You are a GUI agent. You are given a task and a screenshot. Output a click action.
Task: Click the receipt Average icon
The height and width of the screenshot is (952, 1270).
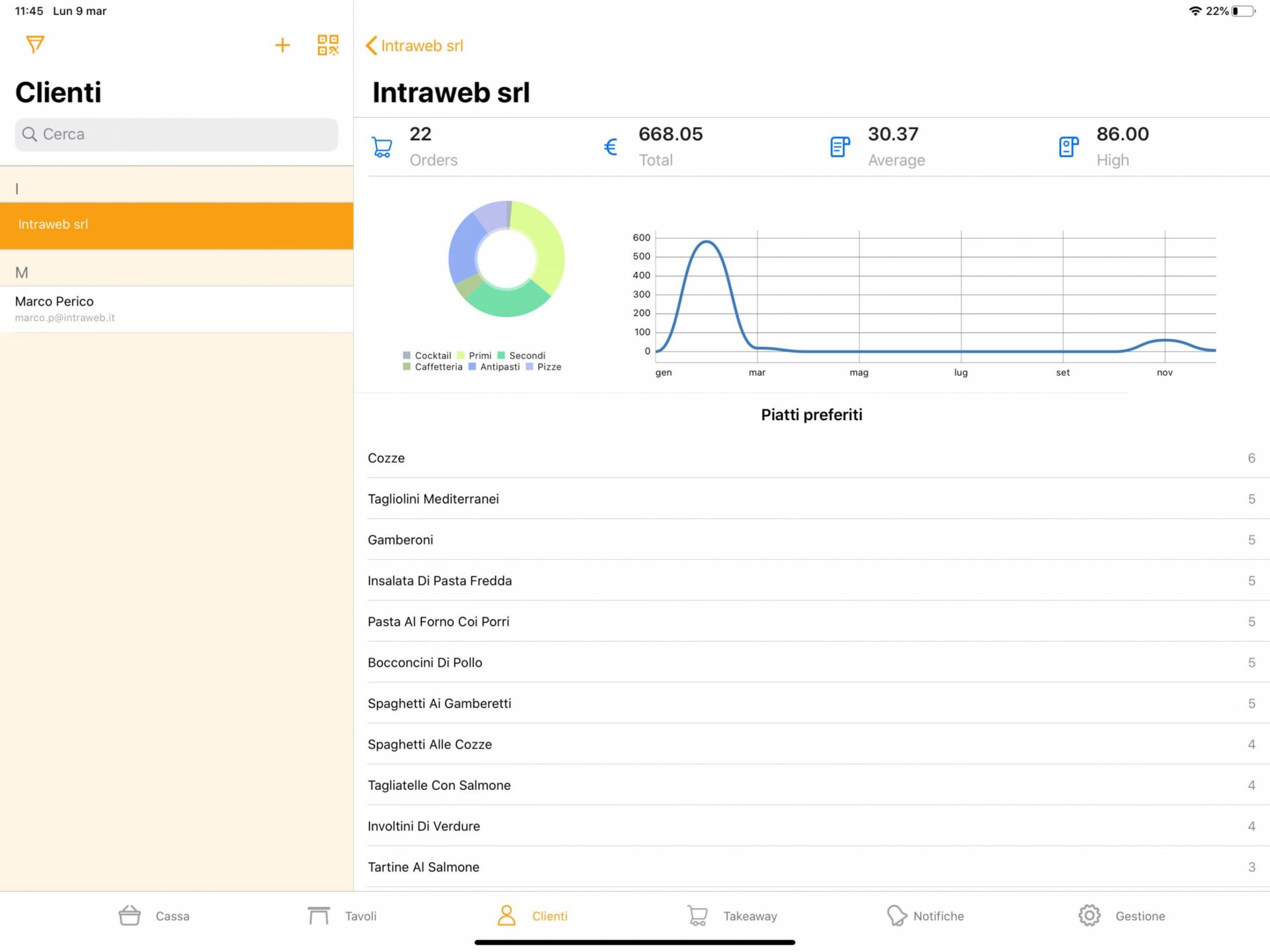tap(839, 147)
